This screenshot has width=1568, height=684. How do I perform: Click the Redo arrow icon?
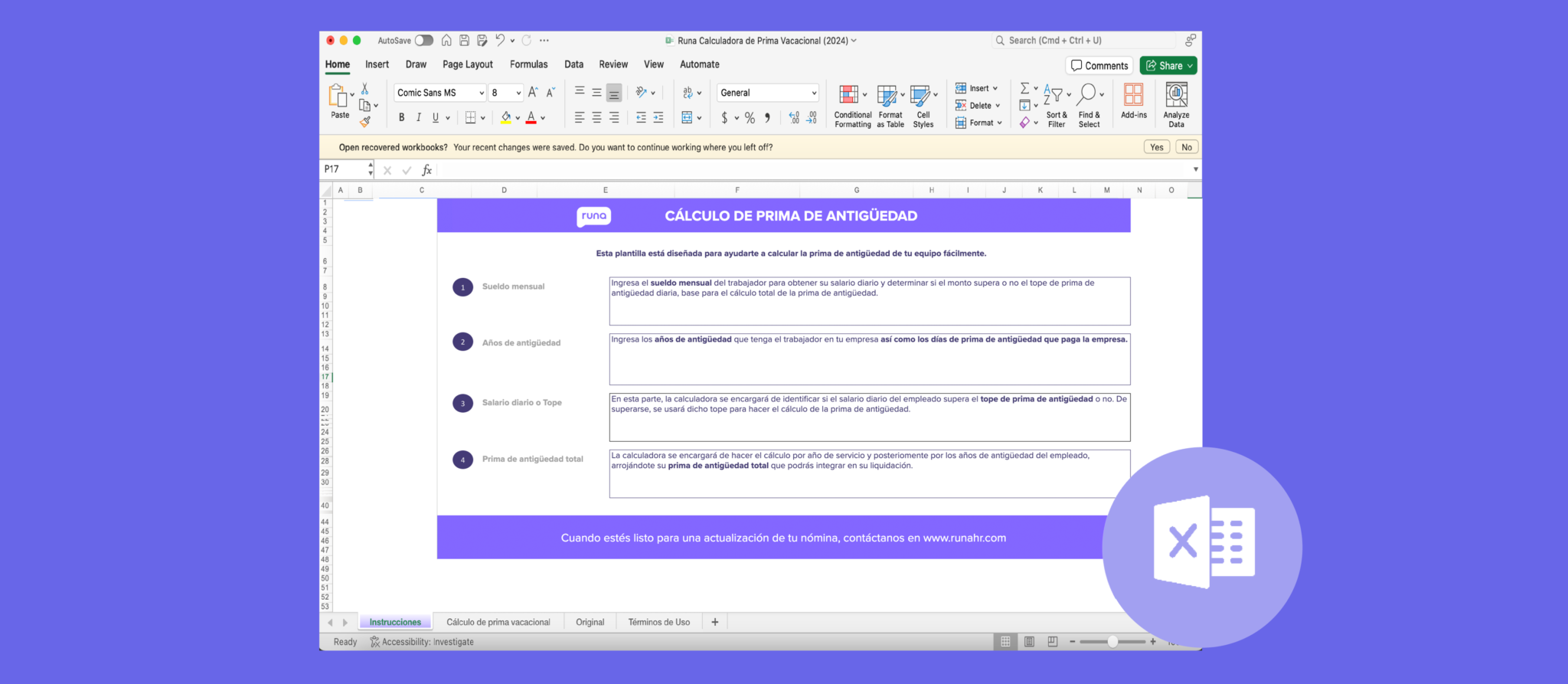527,41
